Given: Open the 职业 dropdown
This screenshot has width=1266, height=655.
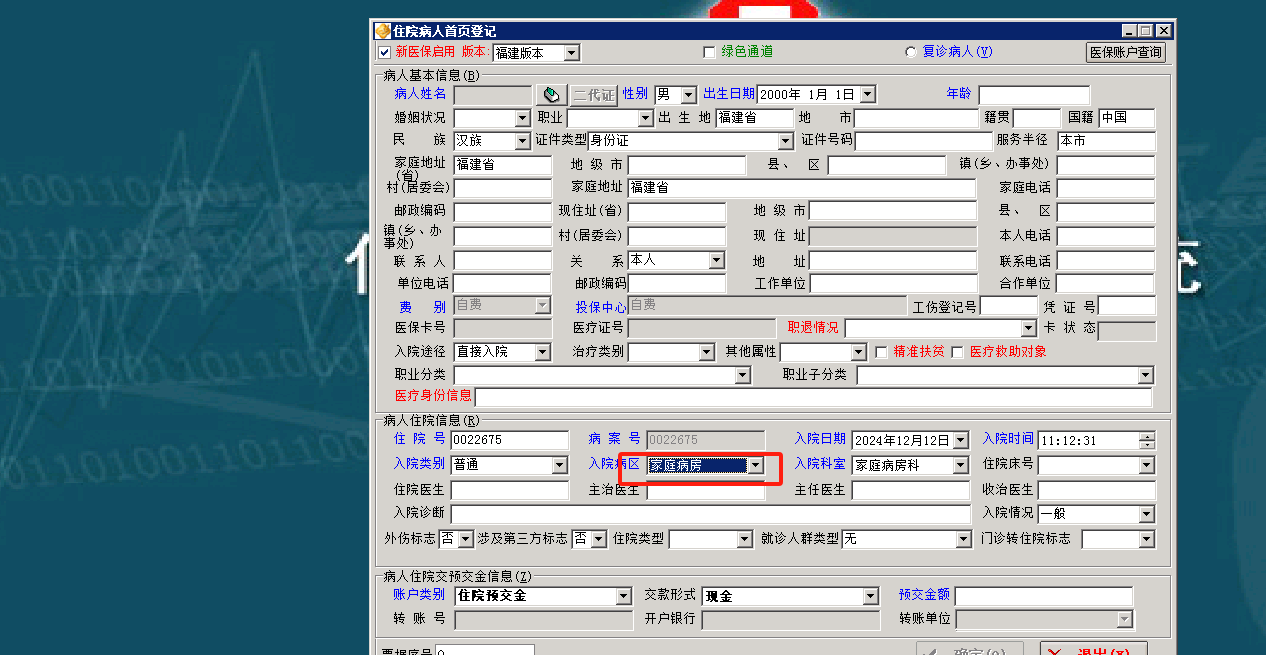Looking at the screenshot, I should tap(645, 118).
